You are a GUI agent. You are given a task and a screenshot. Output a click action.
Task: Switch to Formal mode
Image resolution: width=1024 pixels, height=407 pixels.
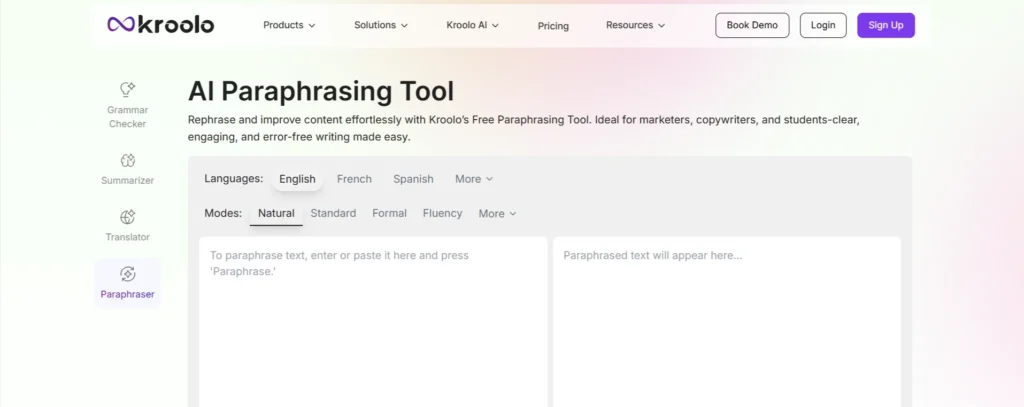tap(389, 214)
